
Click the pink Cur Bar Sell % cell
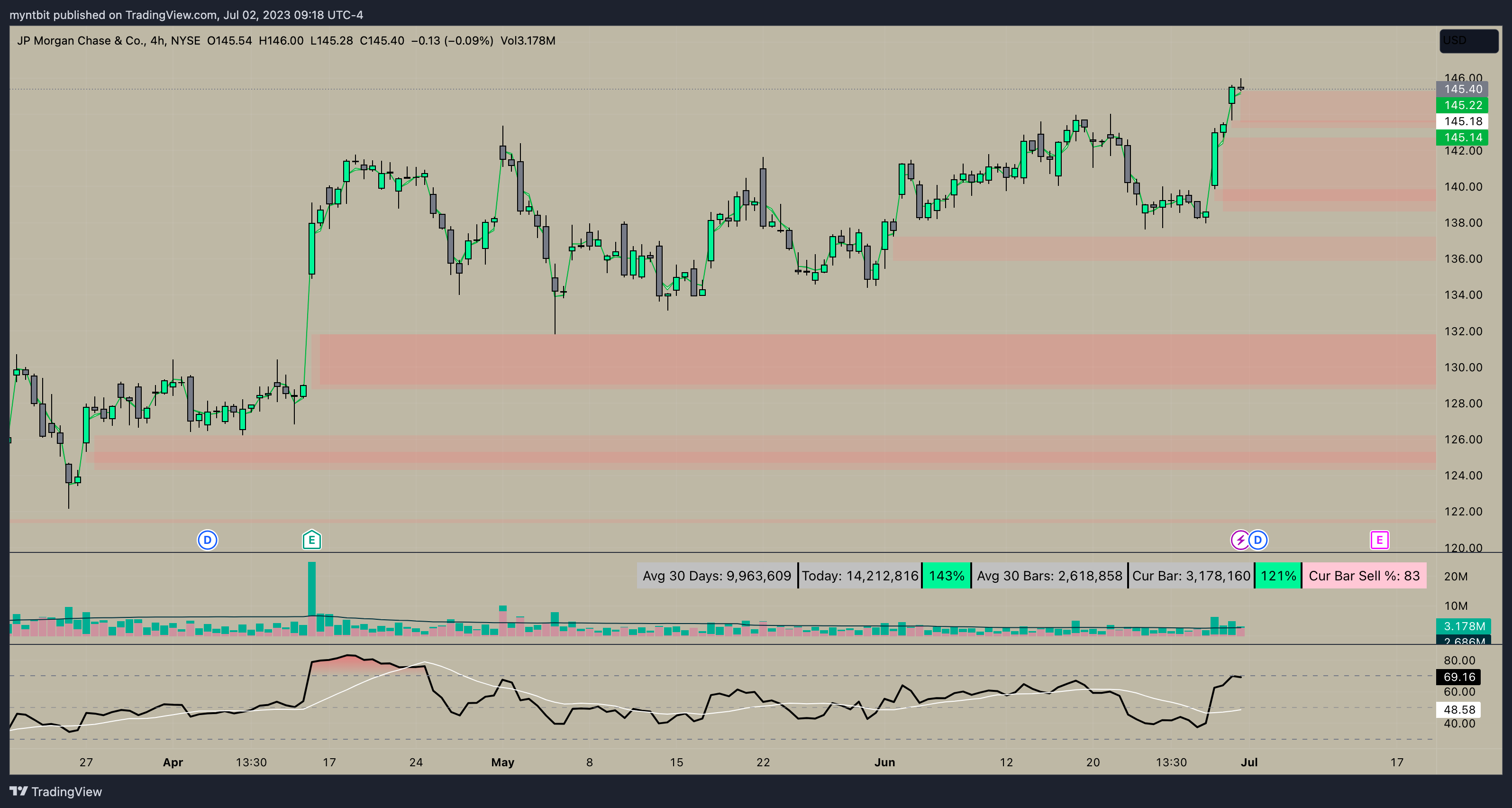pyautogui.click(x=1364, y=576)
